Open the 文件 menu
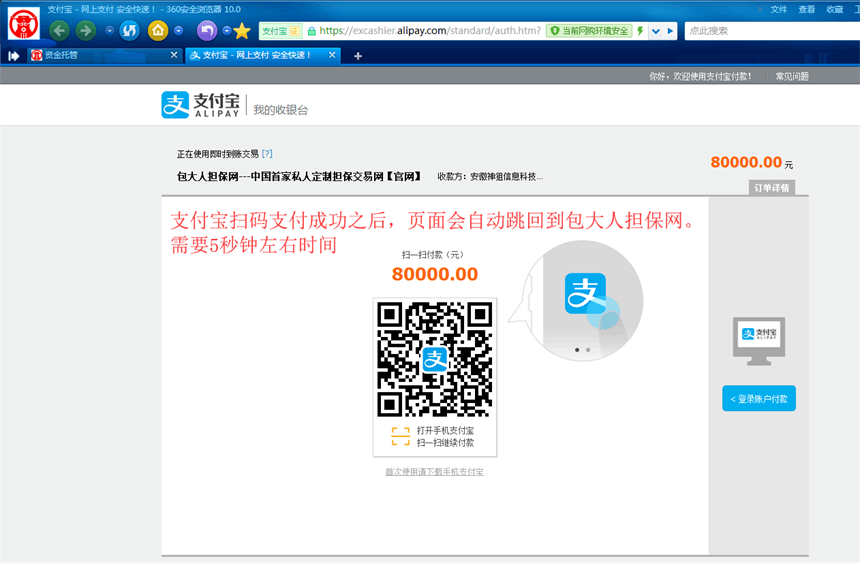860x563 pixels. click(x=779, y=9)
